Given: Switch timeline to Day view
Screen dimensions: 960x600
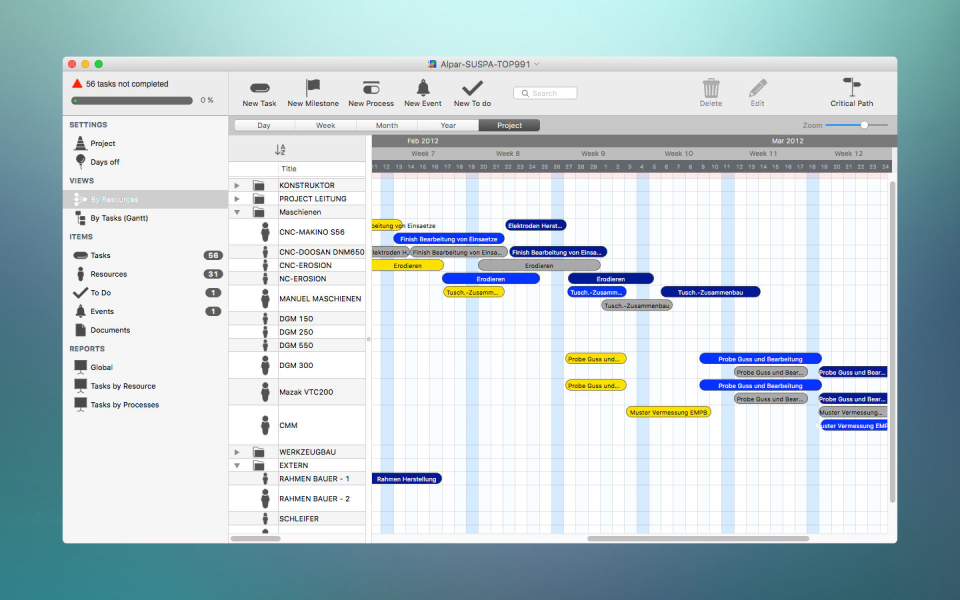Looking at the screenshot, I should pyautogui.click(x=264, y=125).
